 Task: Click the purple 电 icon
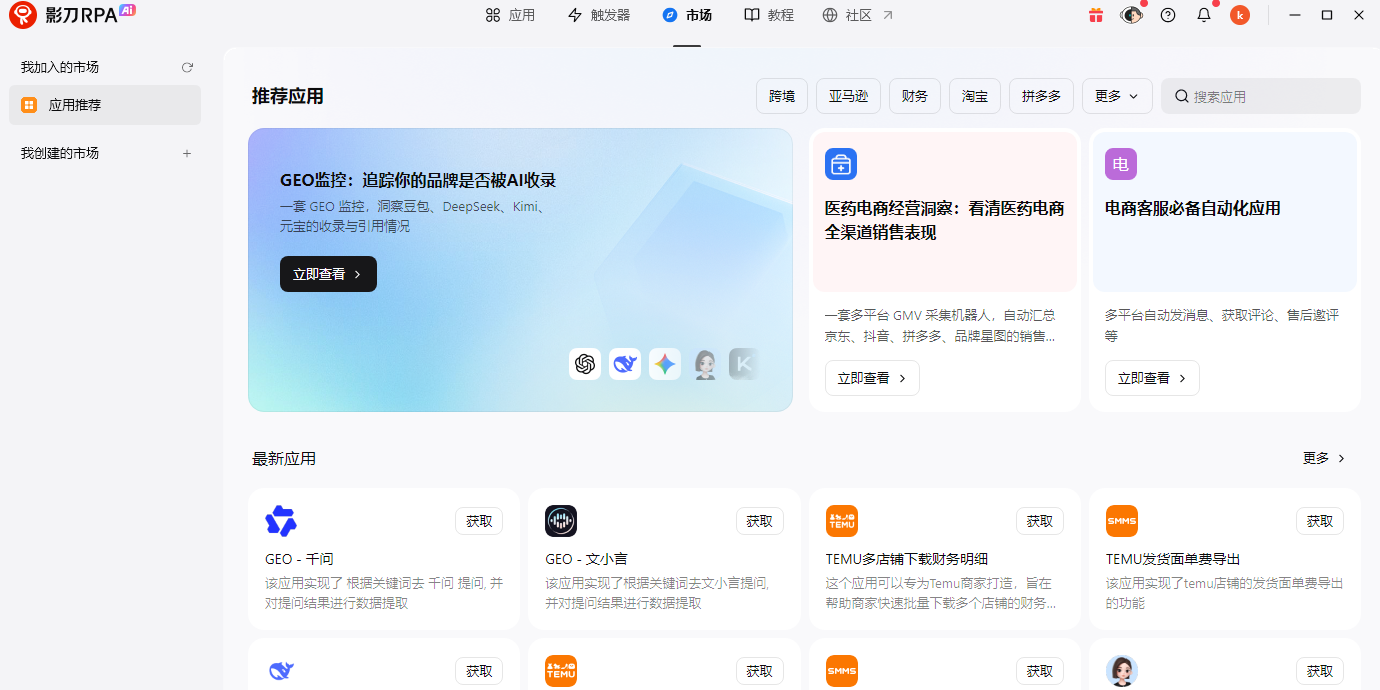point(1121,164)
